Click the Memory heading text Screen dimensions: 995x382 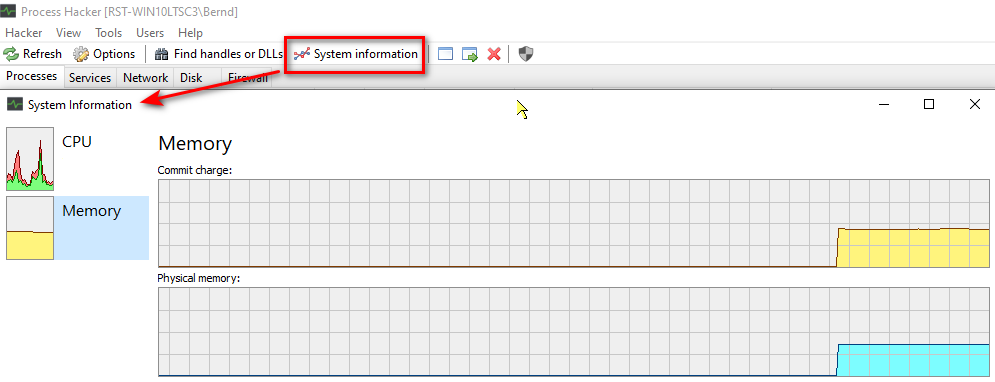[x=195, y=143]
